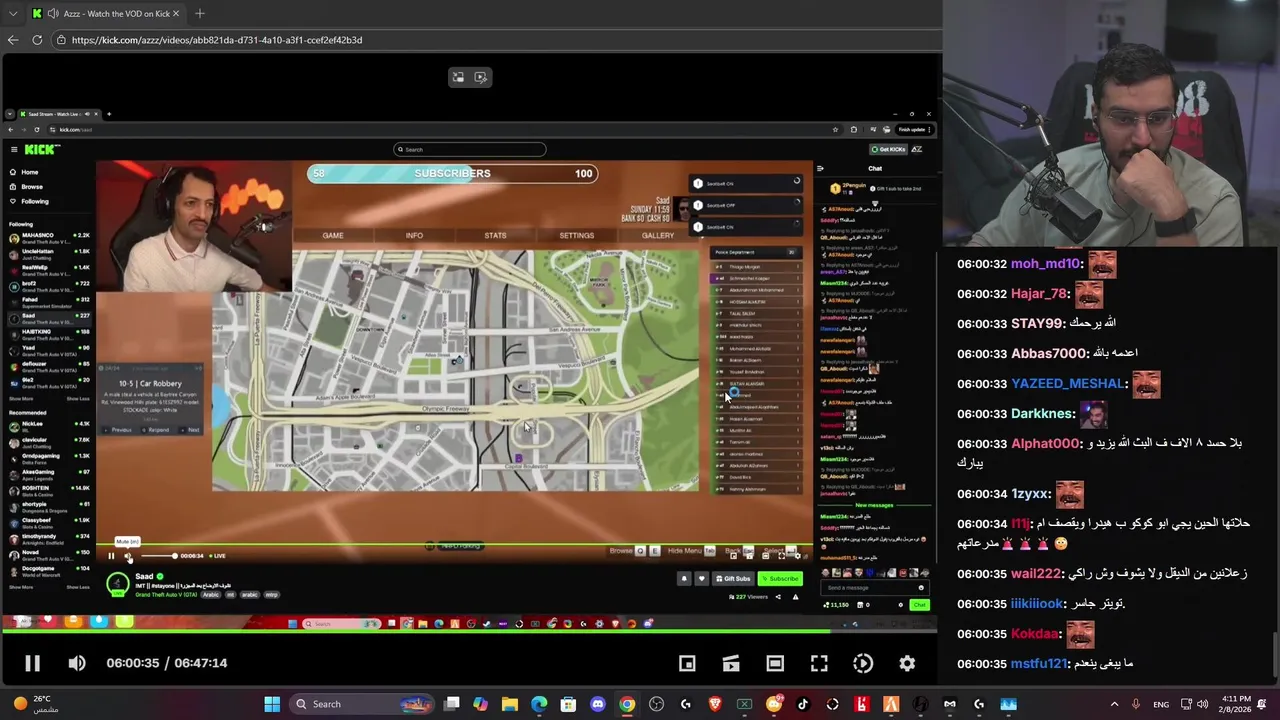The width and height of the screenshot is (1280, 720).
Task: Open TikTok from the taskbar
Action: (x=803, y=704)
